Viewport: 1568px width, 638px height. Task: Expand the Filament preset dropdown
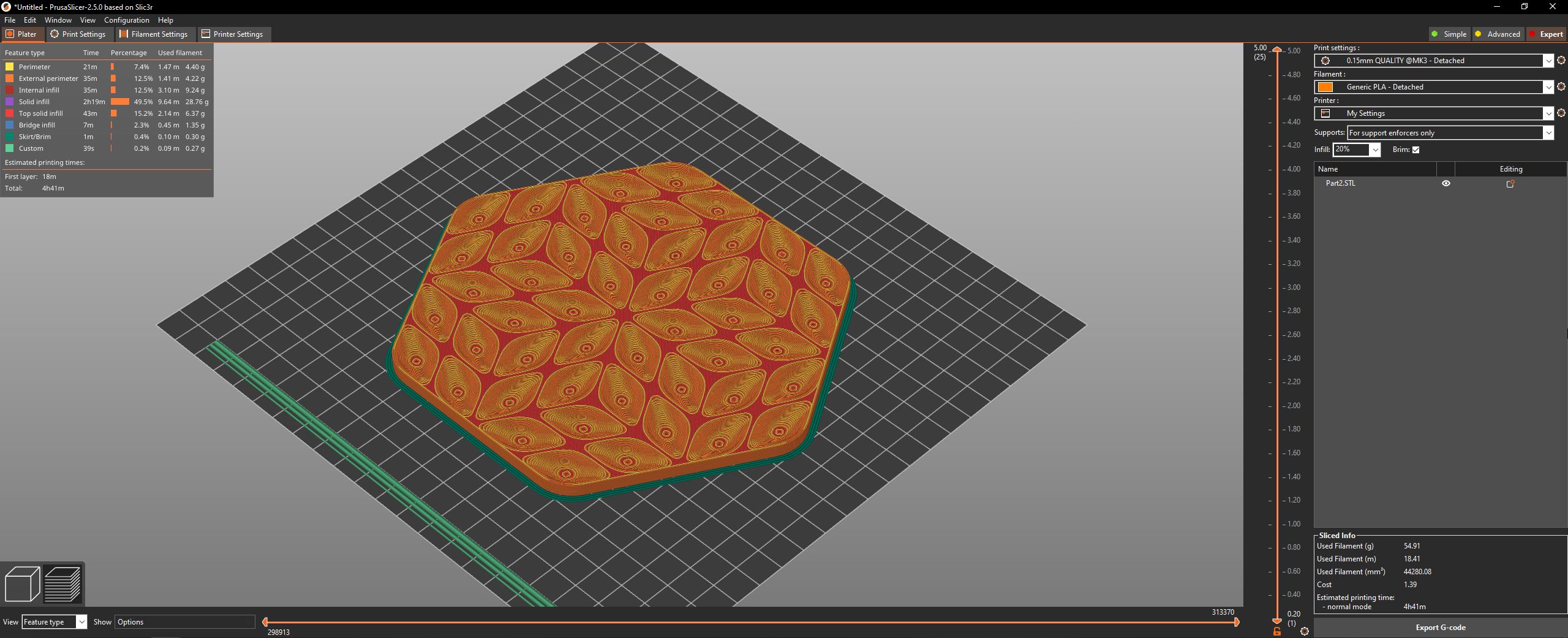[1548, 87]
